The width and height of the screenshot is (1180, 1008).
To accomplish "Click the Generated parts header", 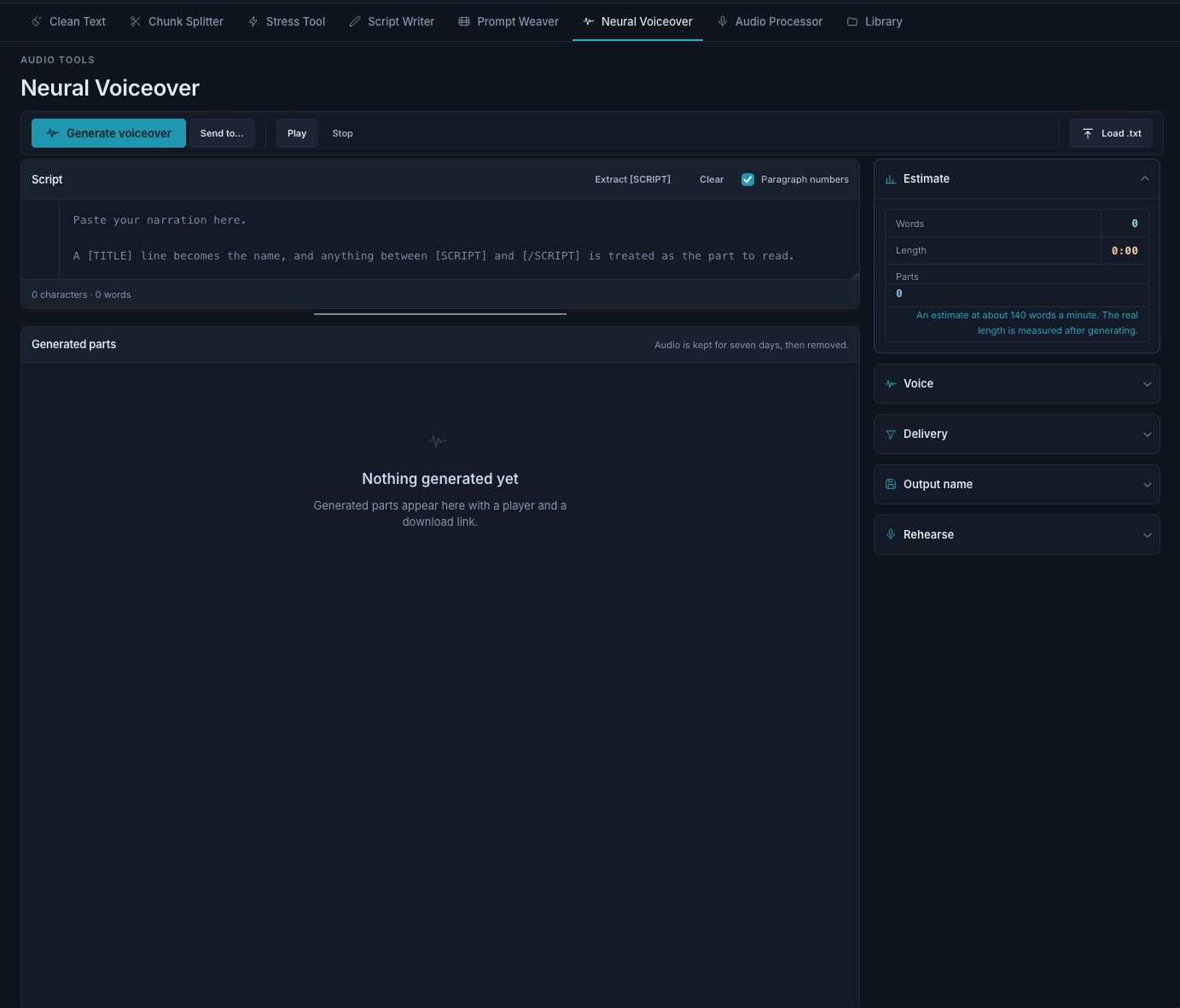I will pyautogui.click(x=73, y=344).
